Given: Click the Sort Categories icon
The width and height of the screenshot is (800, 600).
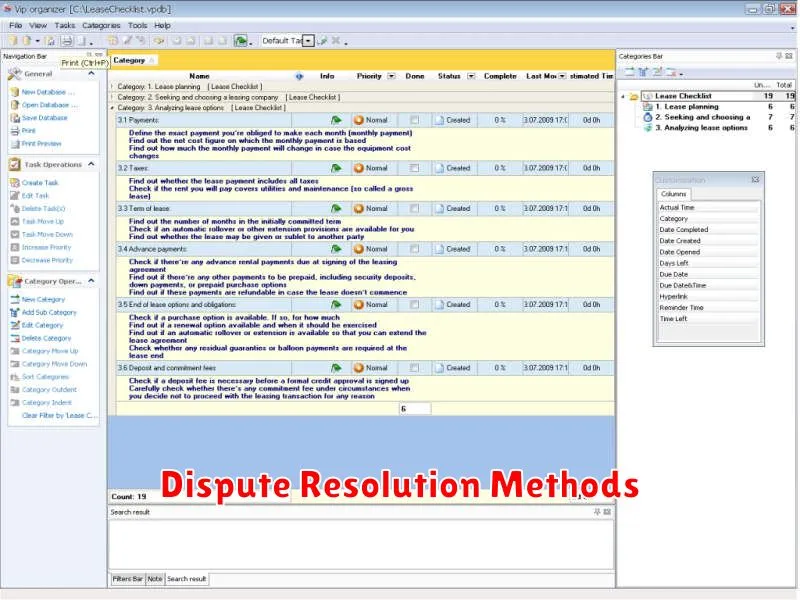Looking at the screenshot, I should pyautogui.click(x=15, y=377).
